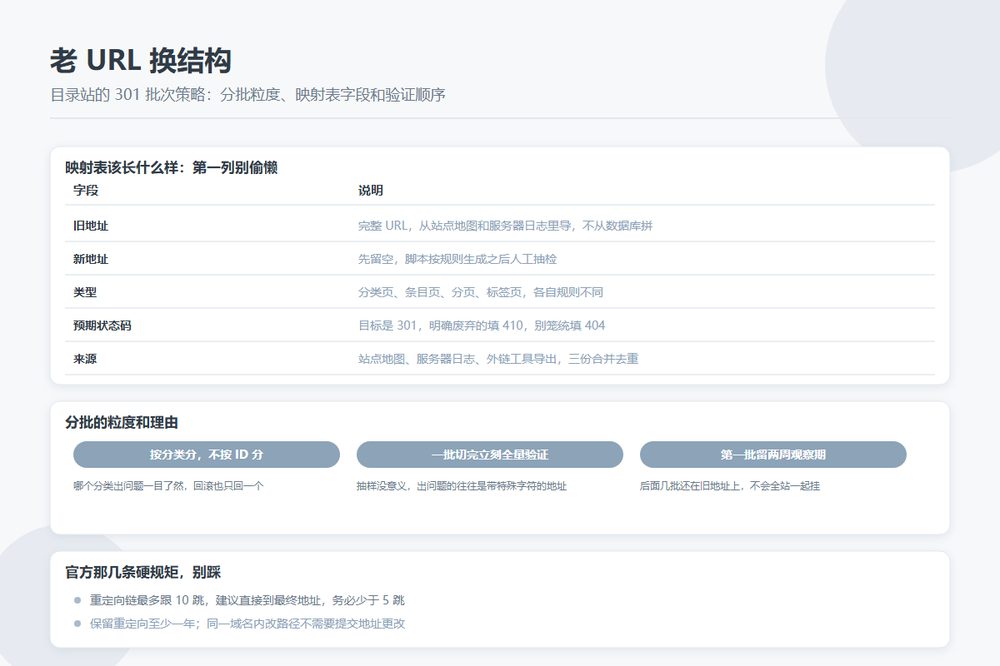Image resolution: width=1000 pixels, height=666 pixels.
Task: Click description 分类页、条目页、分页、标签页
Action: (480, 292)
